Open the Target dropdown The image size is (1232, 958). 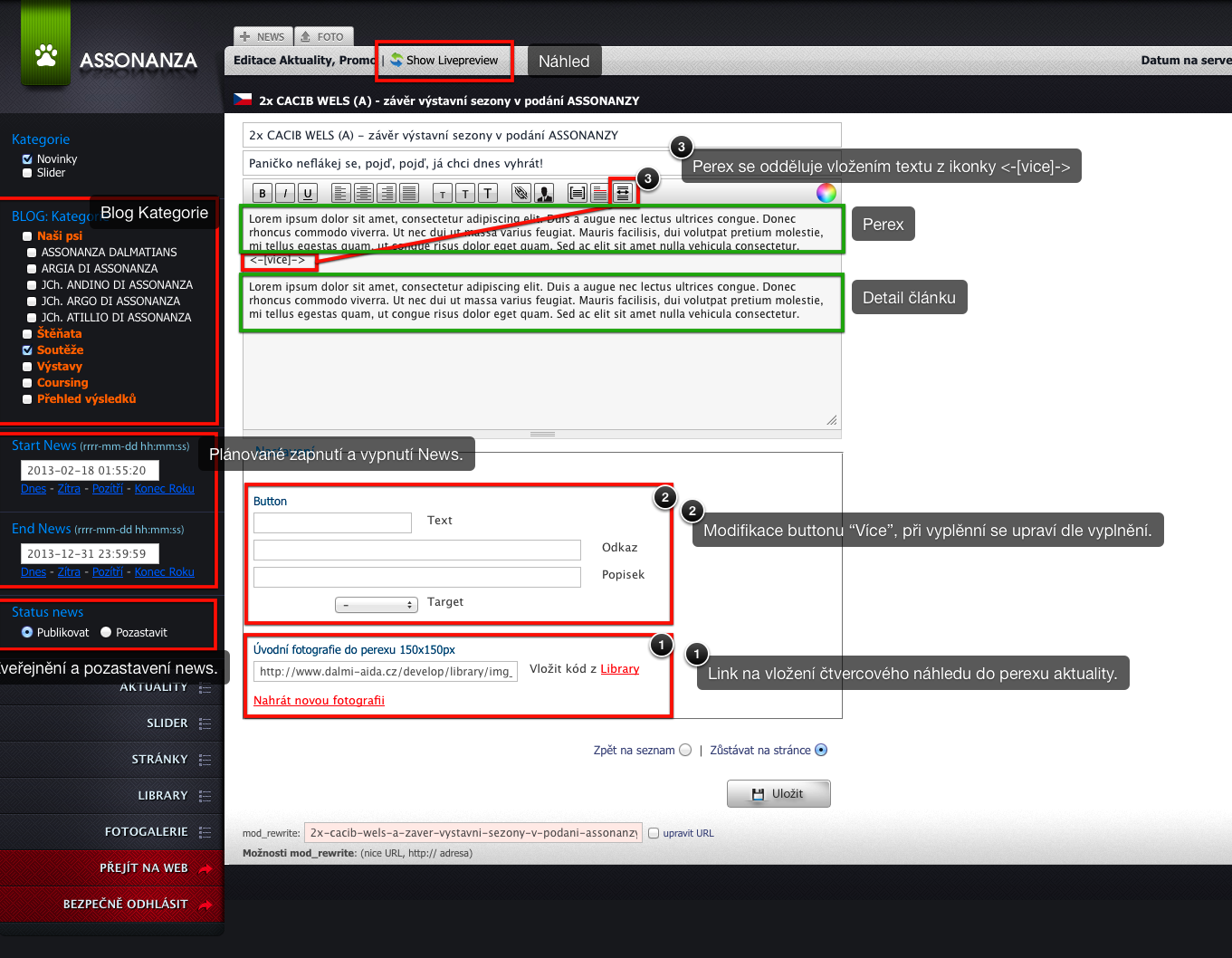click(377, 604)
